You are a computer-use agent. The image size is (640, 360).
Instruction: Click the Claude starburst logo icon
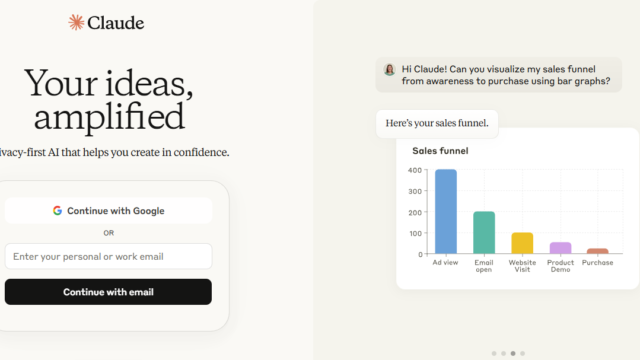point(76,22)
